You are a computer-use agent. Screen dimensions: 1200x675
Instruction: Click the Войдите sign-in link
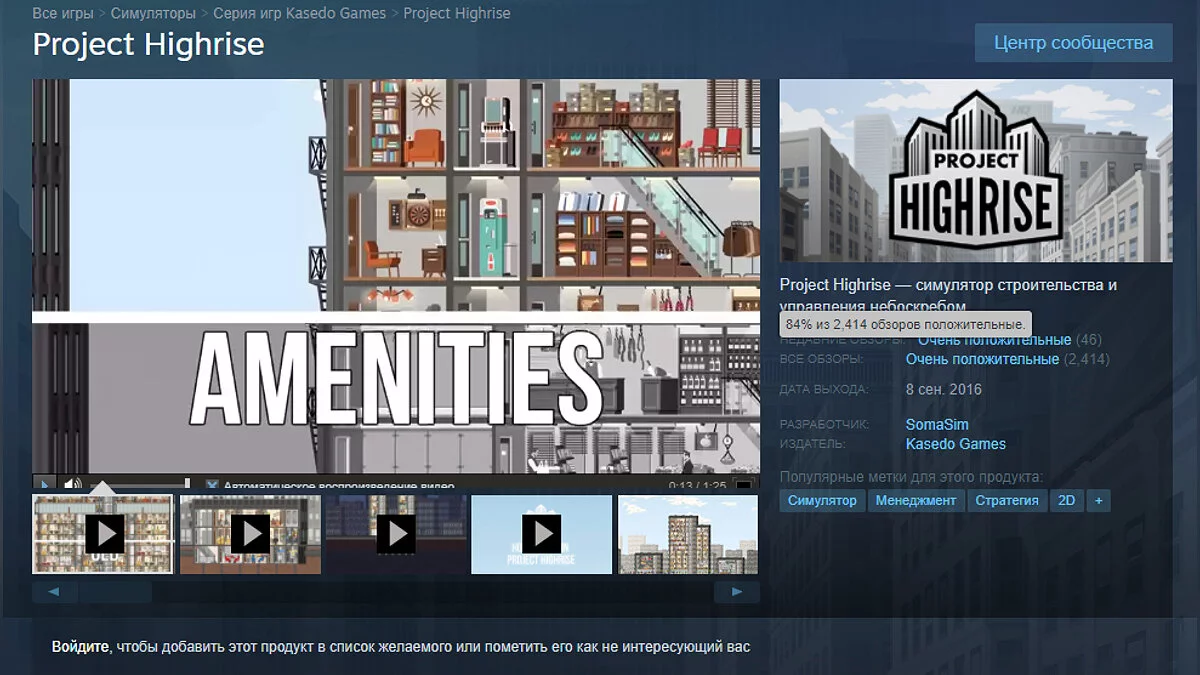(80, 647)
